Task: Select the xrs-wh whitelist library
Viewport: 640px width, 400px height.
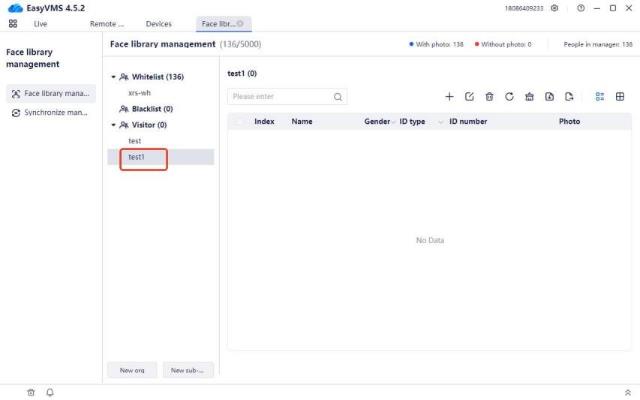Action: (x=139, y=93)
